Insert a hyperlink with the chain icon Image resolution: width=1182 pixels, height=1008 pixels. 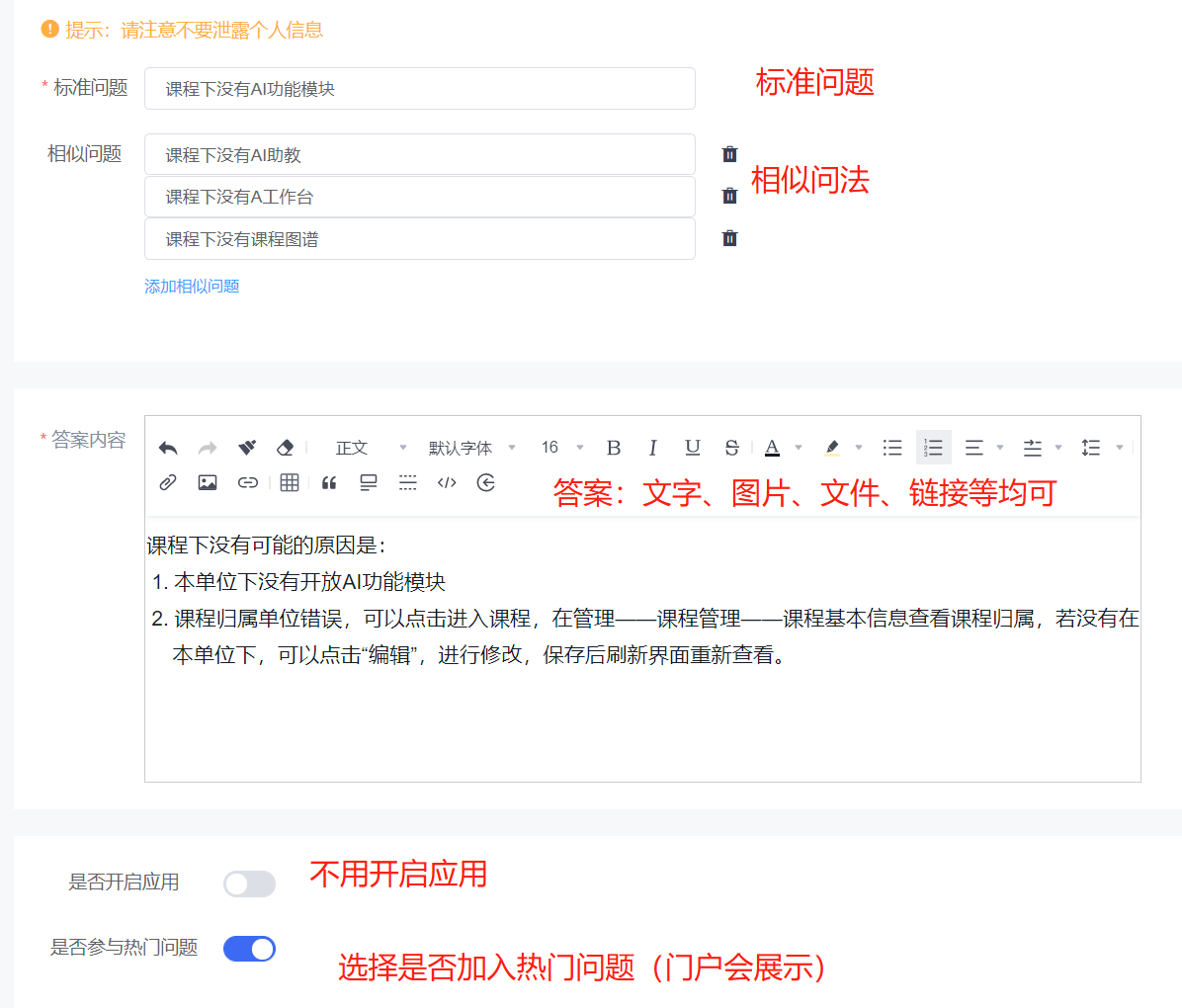[247, 482]
